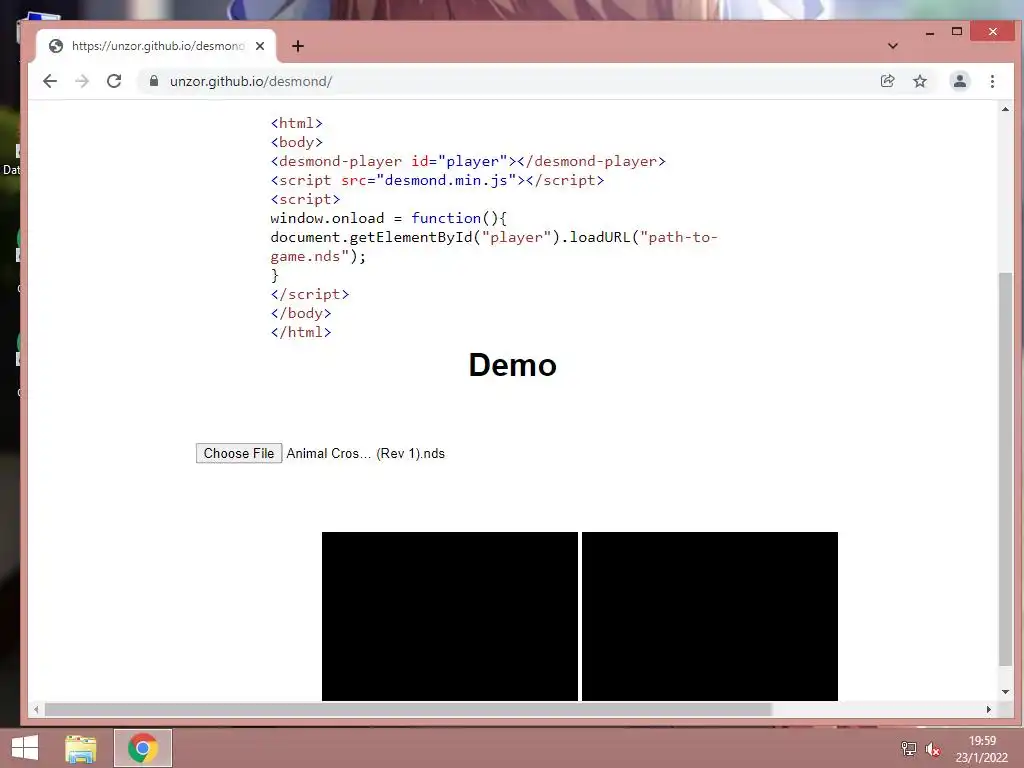
Task: Click the right emulator screen canvas
Action: pyautogui.click(x=710, y=616)
